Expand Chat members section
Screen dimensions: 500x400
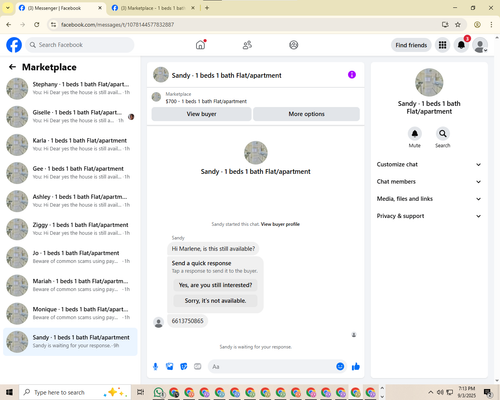pyautogui.click(x=429, y=182)
